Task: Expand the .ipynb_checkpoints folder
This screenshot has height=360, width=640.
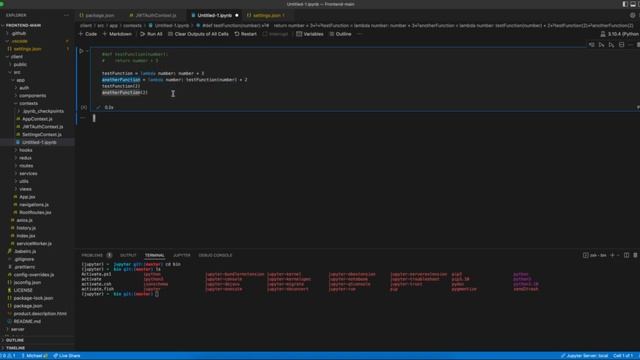Action: tap(43, 111)
